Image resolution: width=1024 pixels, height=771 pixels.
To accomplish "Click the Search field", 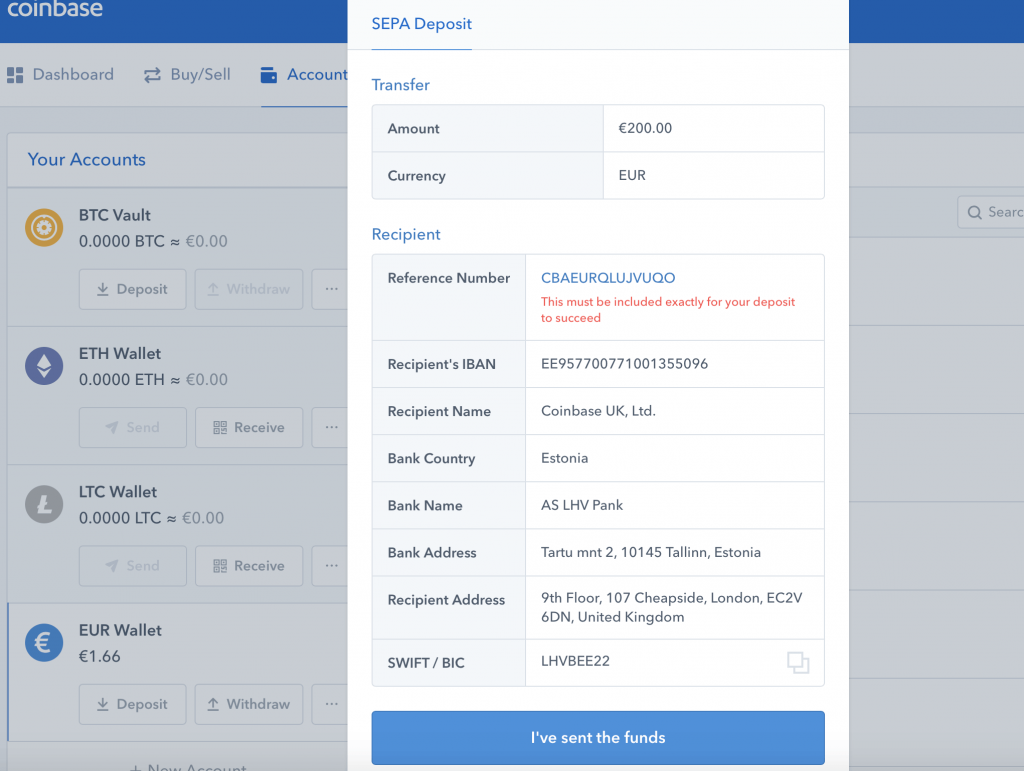I will (x=991, y=212).
